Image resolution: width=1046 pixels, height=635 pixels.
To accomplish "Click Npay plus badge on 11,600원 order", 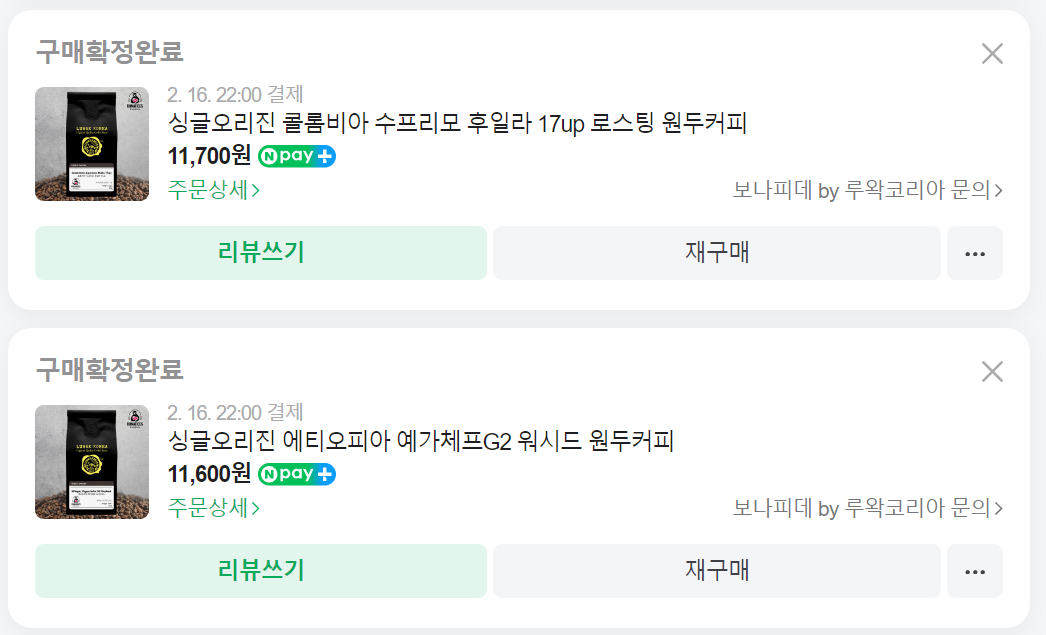I will coord(297,474).
